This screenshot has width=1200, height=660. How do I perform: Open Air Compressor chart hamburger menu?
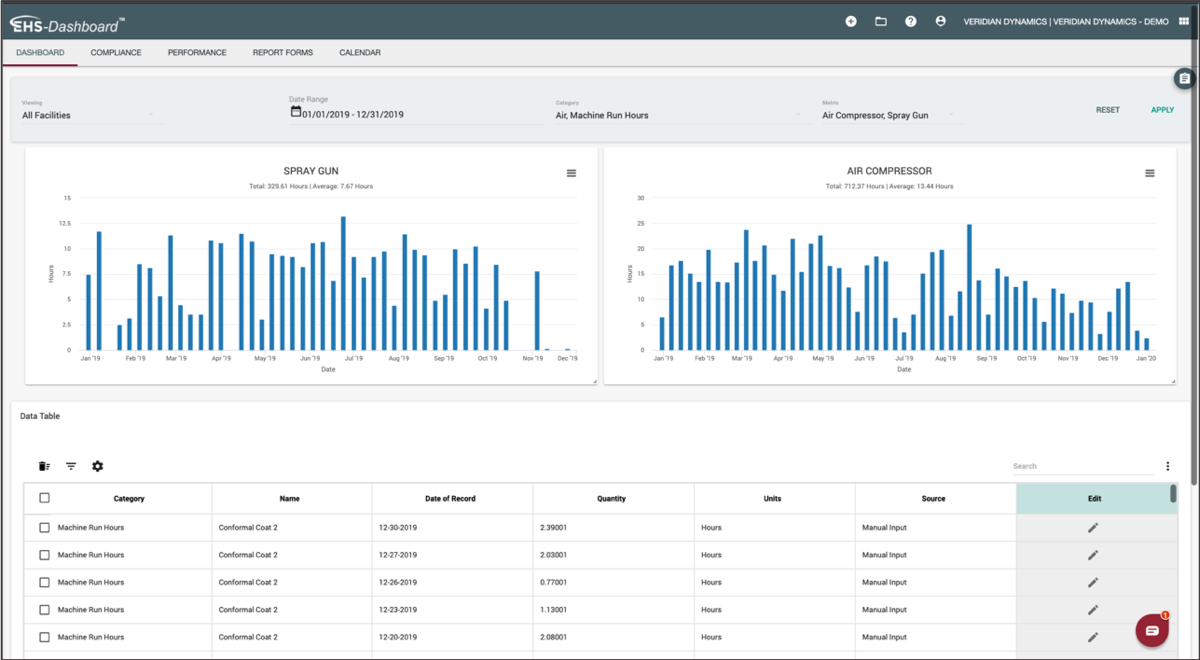click(x=1150, y=173)
